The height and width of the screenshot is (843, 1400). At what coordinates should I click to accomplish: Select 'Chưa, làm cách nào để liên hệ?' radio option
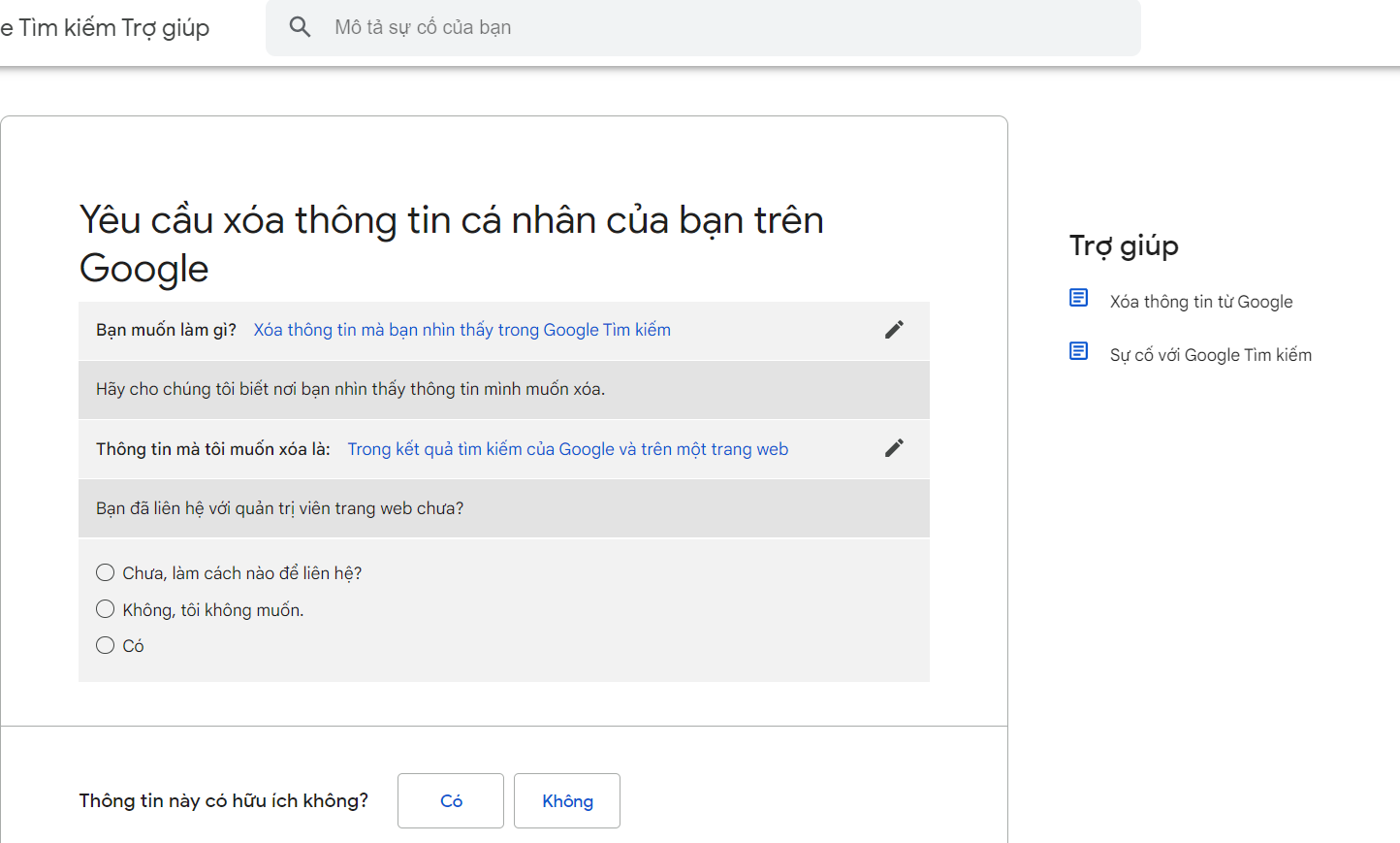106,572
